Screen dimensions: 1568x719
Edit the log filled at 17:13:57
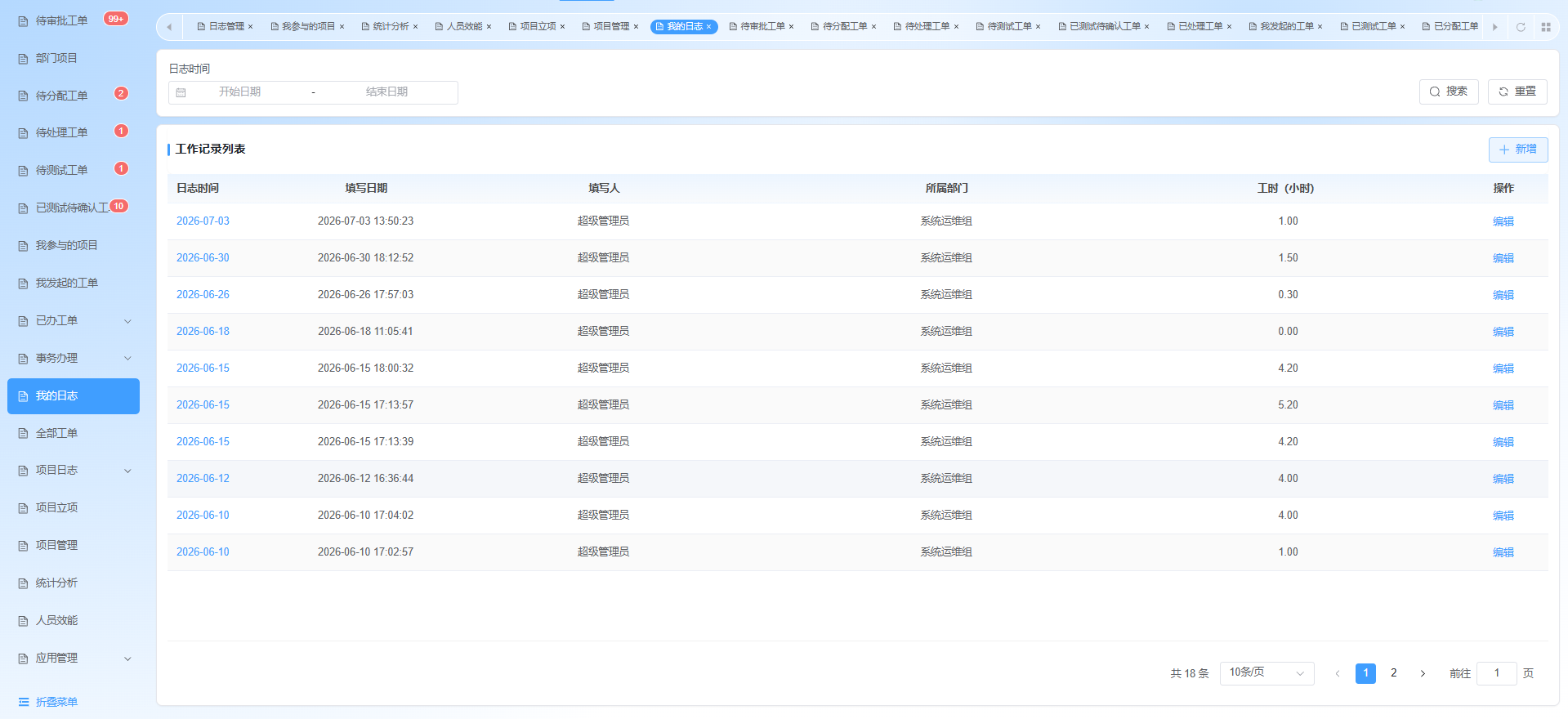coord(1503,405)
